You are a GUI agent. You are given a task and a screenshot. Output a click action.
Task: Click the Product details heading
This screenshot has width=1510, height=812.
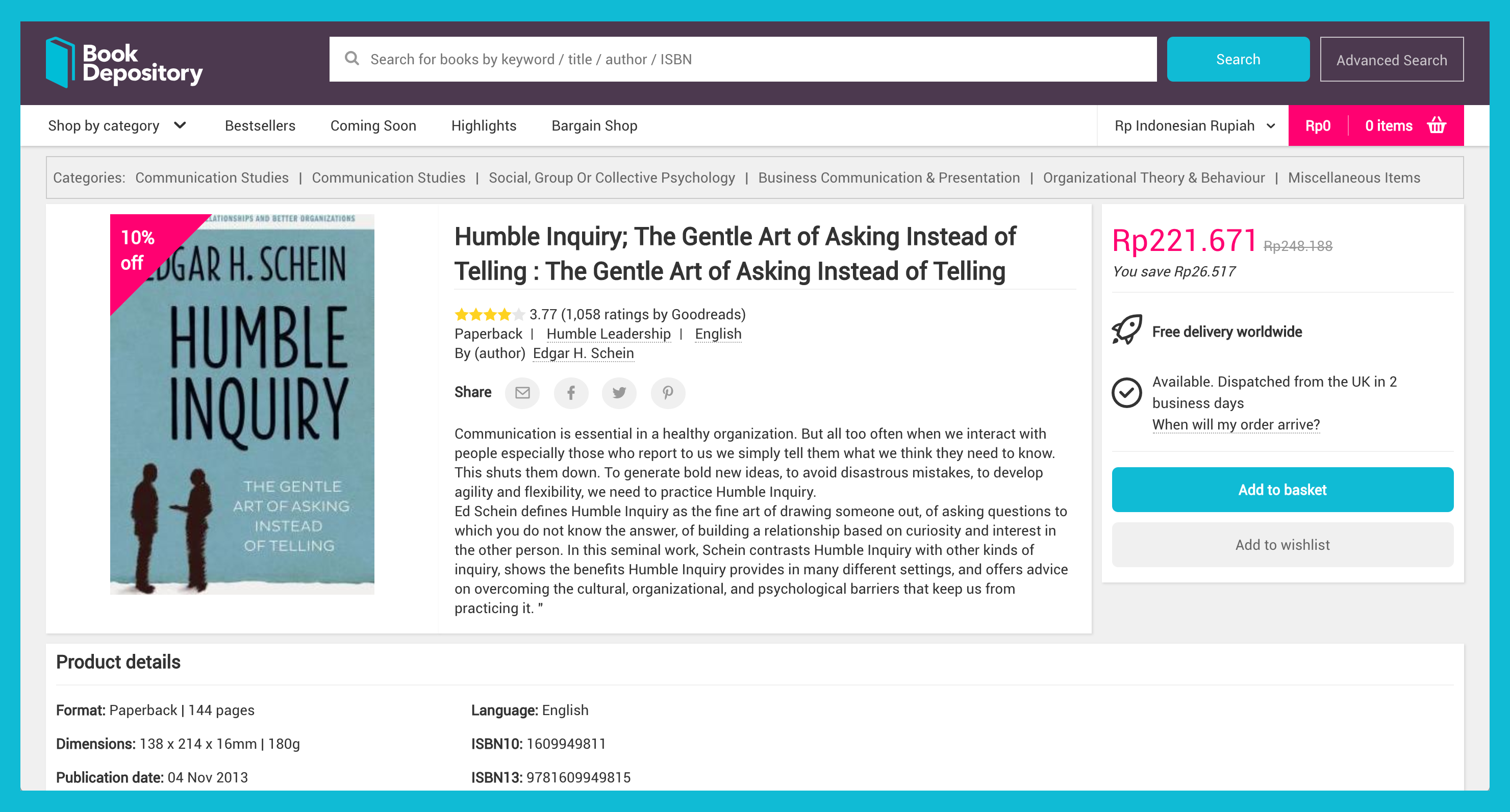click(118, 662)
